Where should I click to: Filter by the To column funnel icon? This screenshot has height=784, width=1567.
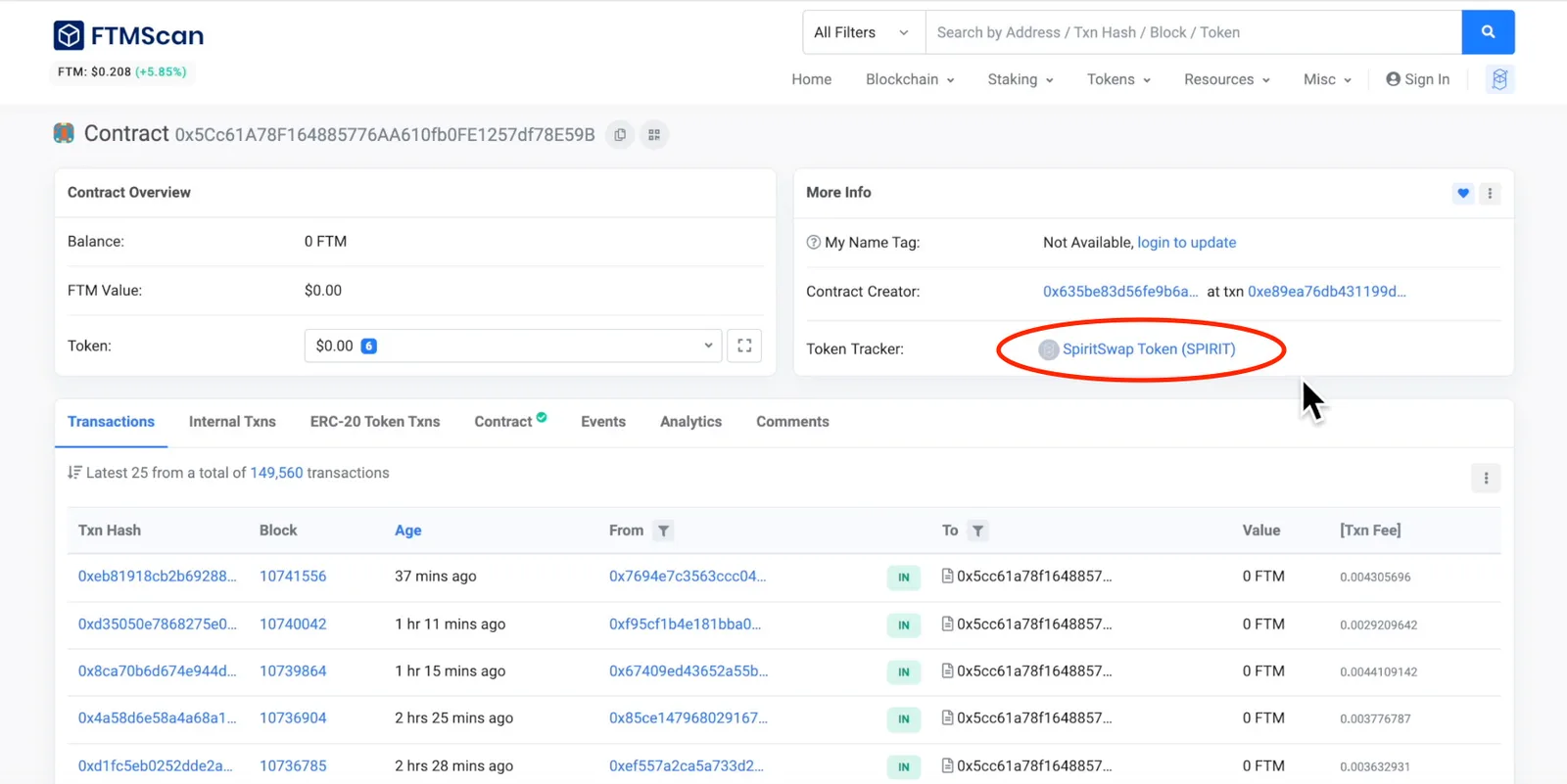pyautogui.click(x=977, y=530)
